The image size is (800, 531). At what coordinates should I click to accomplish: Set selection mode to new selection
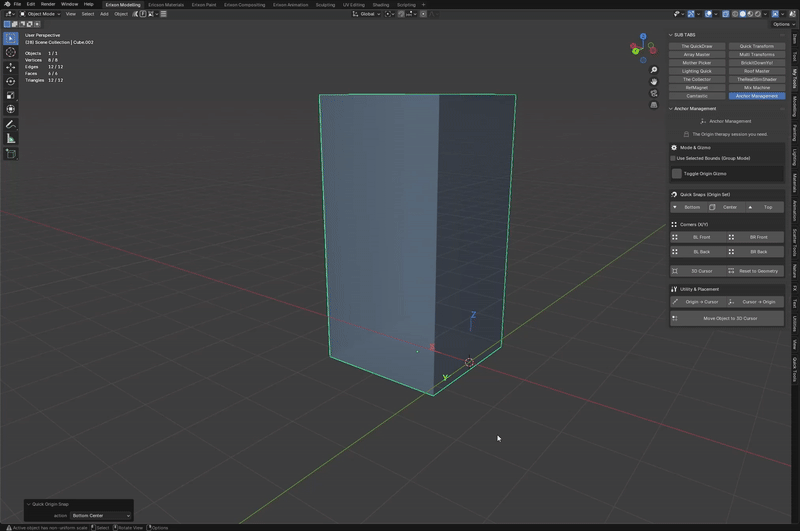(7, 24)
